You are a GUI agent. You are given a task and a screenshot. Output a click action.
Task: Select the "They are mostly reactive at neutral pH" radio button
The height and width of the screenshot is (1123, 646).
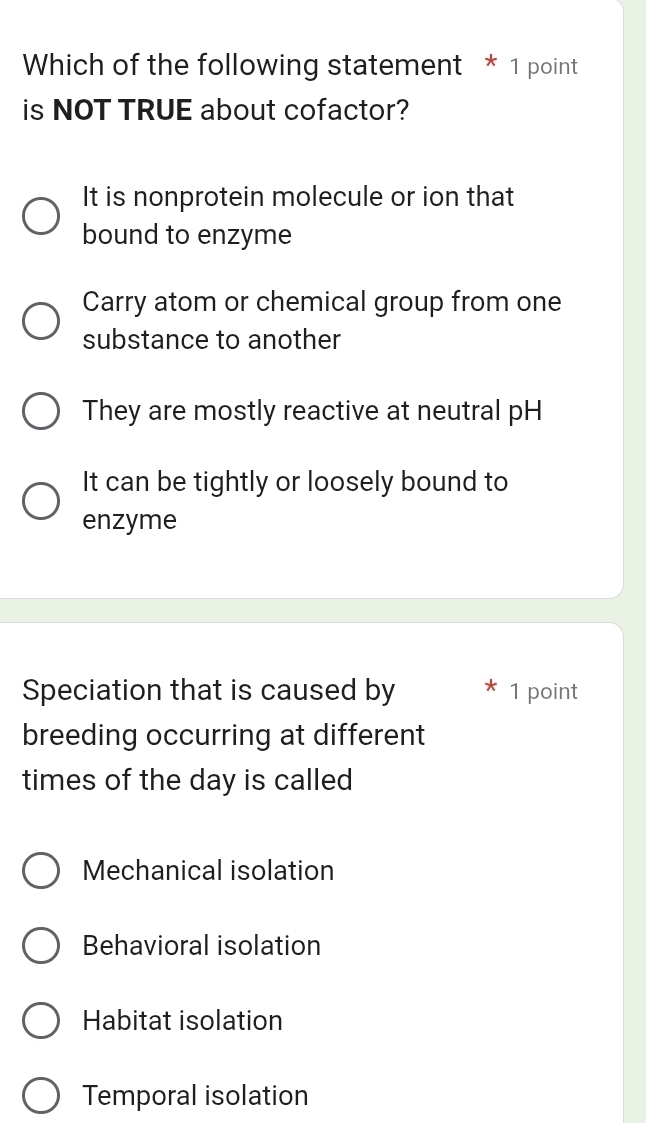click(x=40, y=411)
